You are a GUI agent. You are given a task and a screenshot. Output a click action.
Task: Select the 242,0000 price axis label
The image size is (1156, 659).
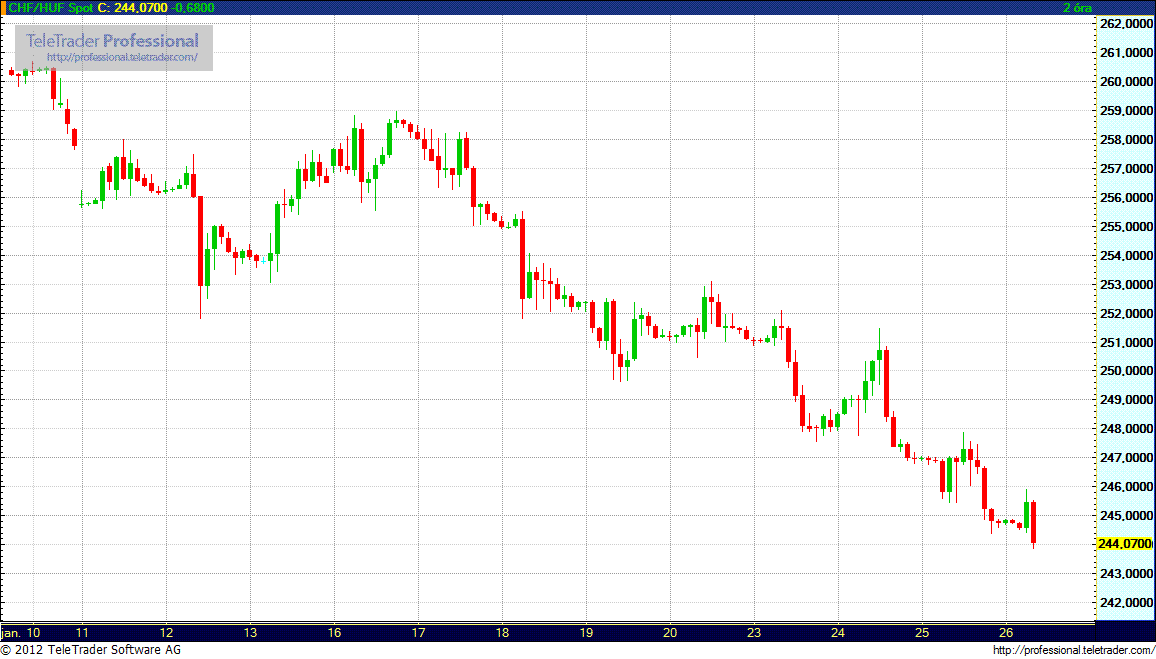click(x=1126, y=602)
